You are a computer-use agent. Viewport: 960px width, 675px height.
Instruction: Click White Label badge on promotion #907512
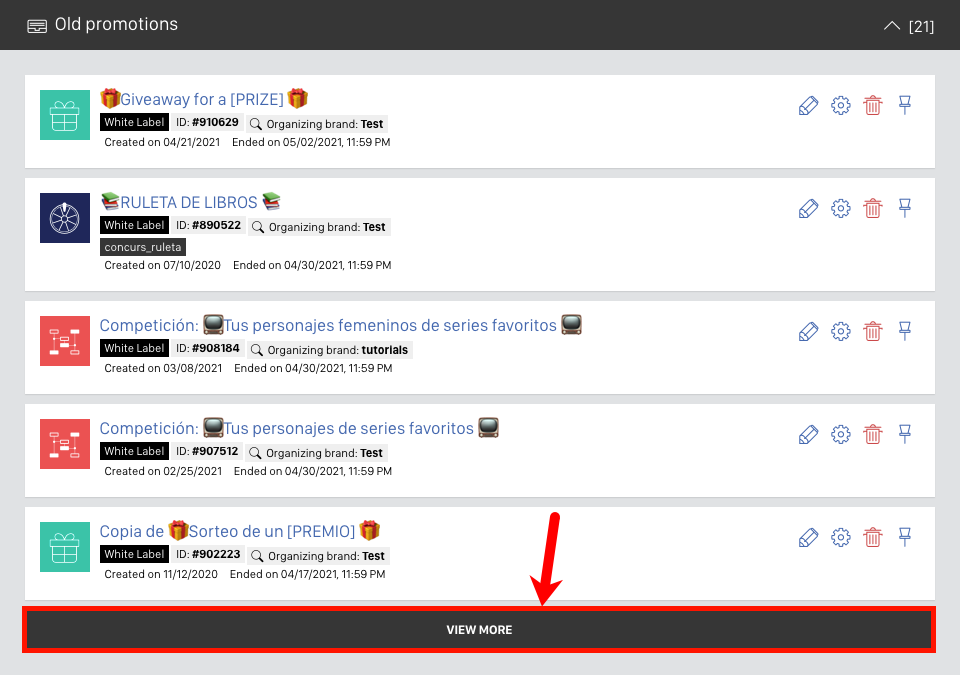pyautogui.click(x=134, y=451)
